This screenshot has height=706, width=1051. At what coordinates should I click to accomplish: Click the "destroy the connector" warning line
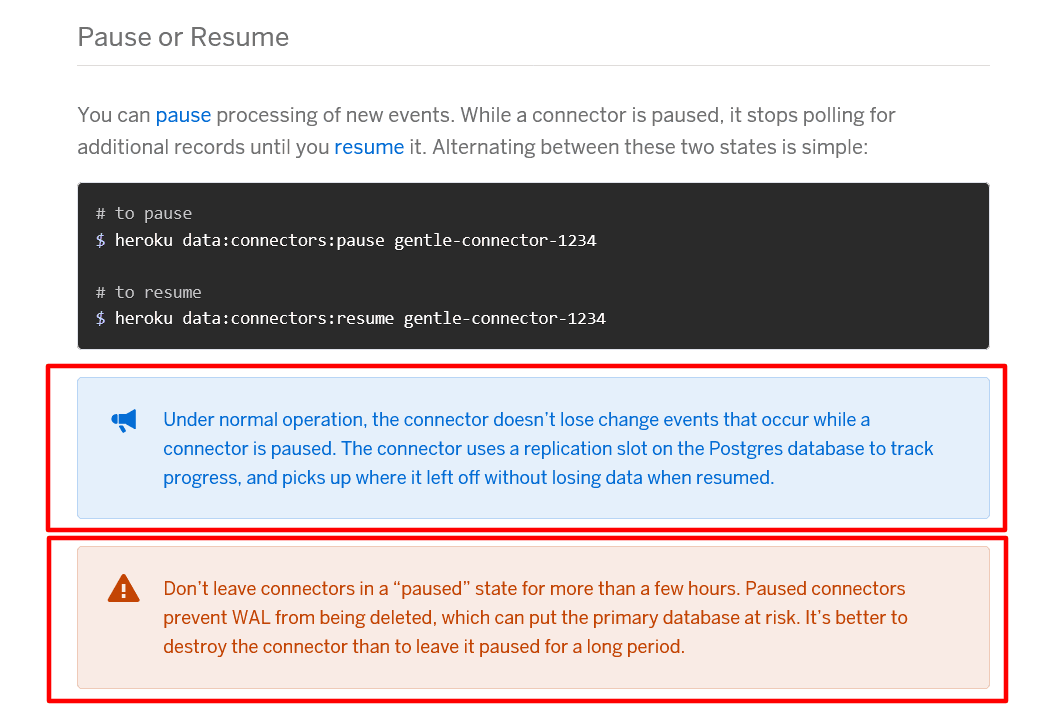[424, 646]
